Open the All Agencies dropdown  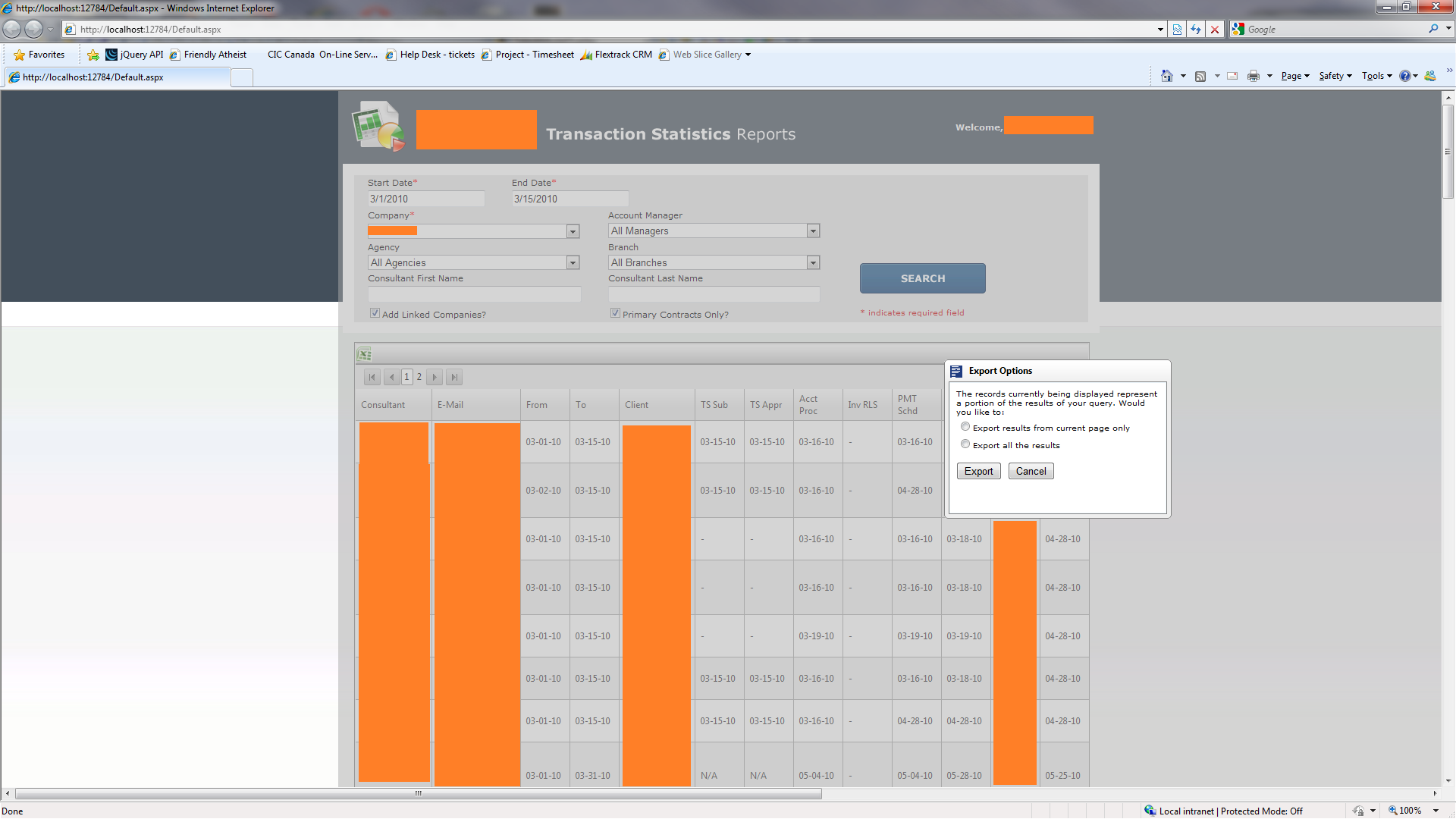[x=573, y=262]
